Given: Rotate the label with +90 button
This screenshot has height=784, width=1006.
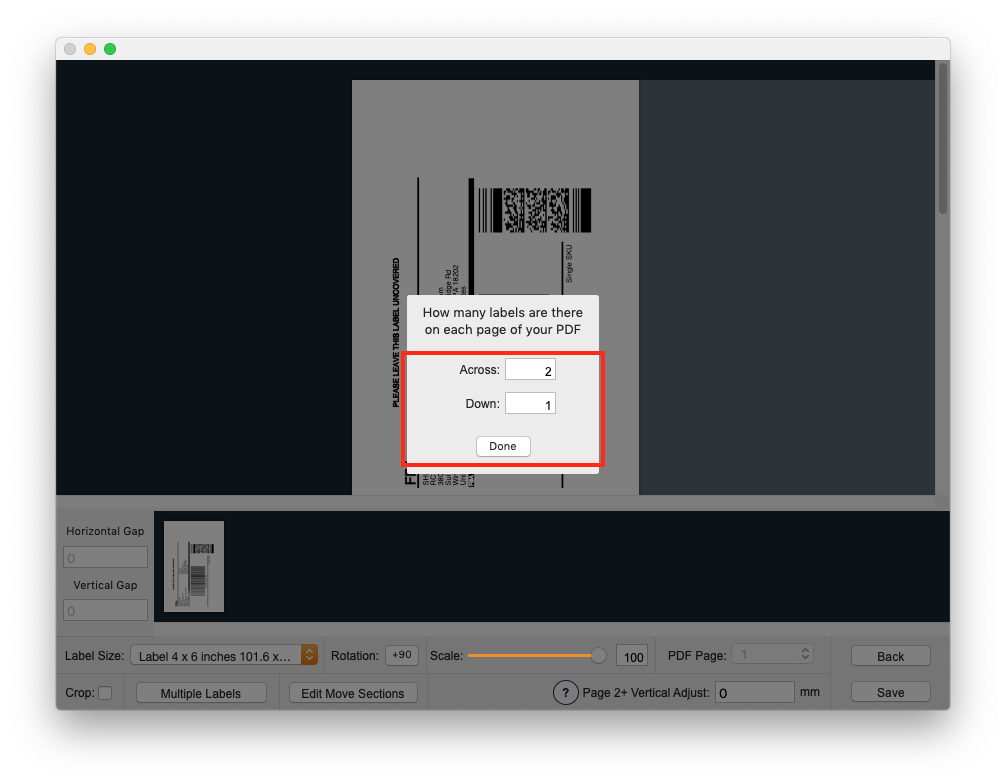Looking at the screenshot, I should 402,655.
